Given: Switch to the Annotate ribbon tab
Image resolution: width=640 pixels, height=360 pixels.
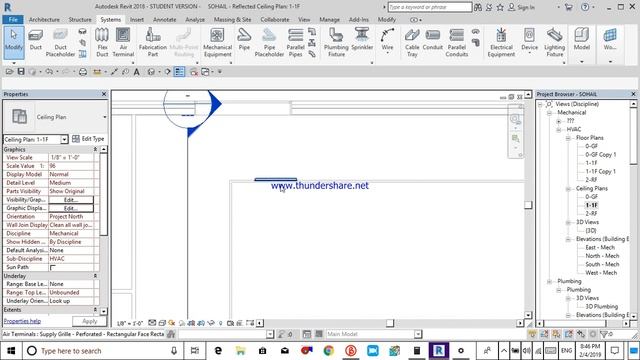Looking at the screenshot, I should (x=164, y=20).
